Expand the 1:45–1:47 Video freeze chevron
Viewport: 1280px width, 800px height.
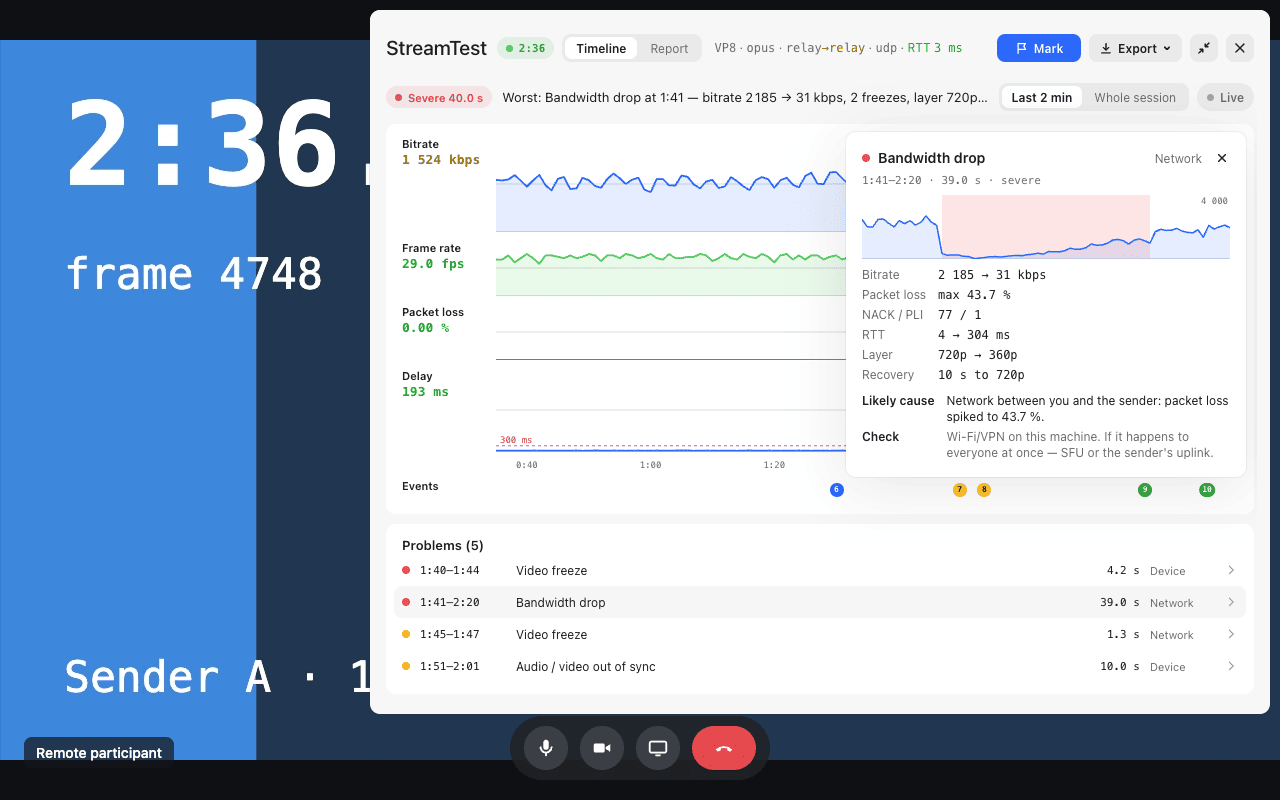1231,634
